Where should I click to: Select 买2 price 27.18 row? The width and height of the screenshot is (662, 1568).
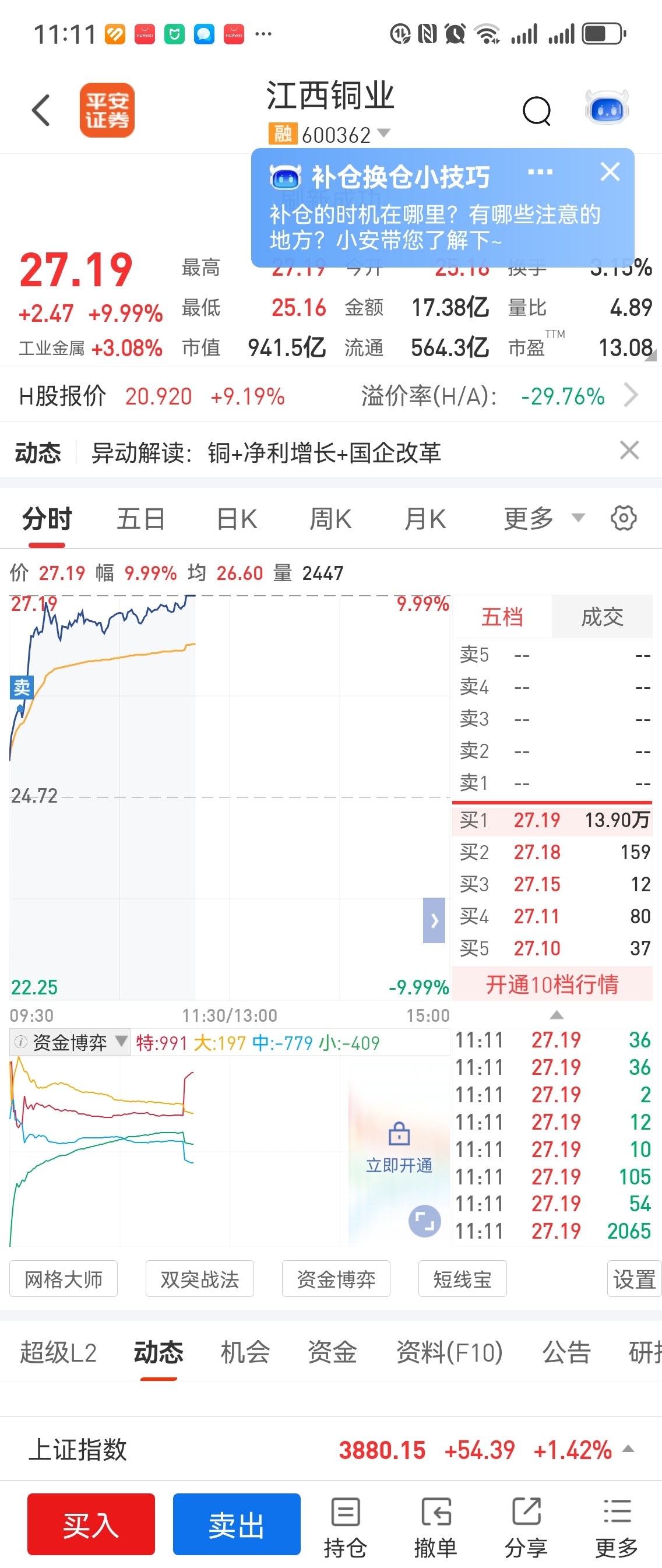click(552, 852)
